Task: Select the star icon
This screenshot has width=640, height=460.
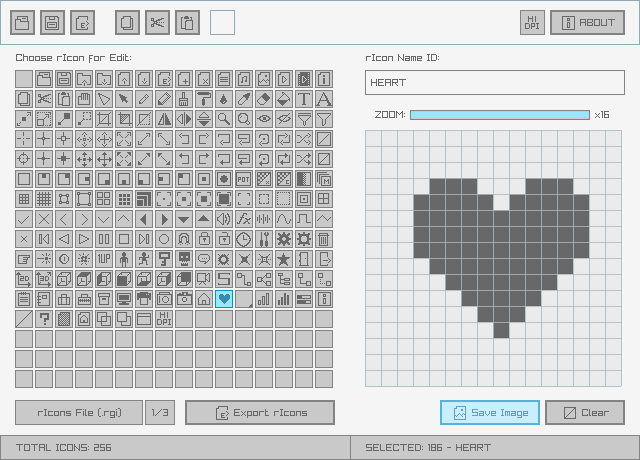Action: [x=284, y=259]
